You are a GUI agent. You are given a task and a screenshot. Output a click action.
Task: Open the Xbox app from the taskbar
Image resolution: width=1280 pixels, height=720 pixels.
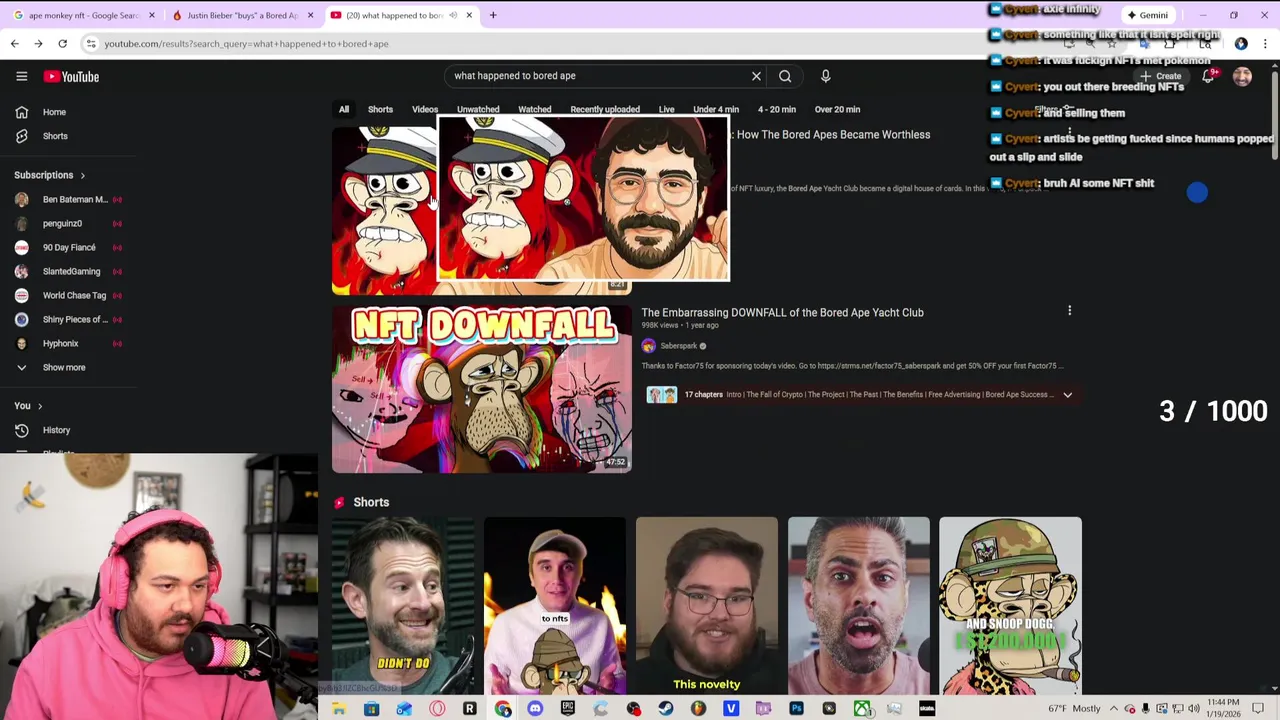pyautogui.click(x=861, y=709)
